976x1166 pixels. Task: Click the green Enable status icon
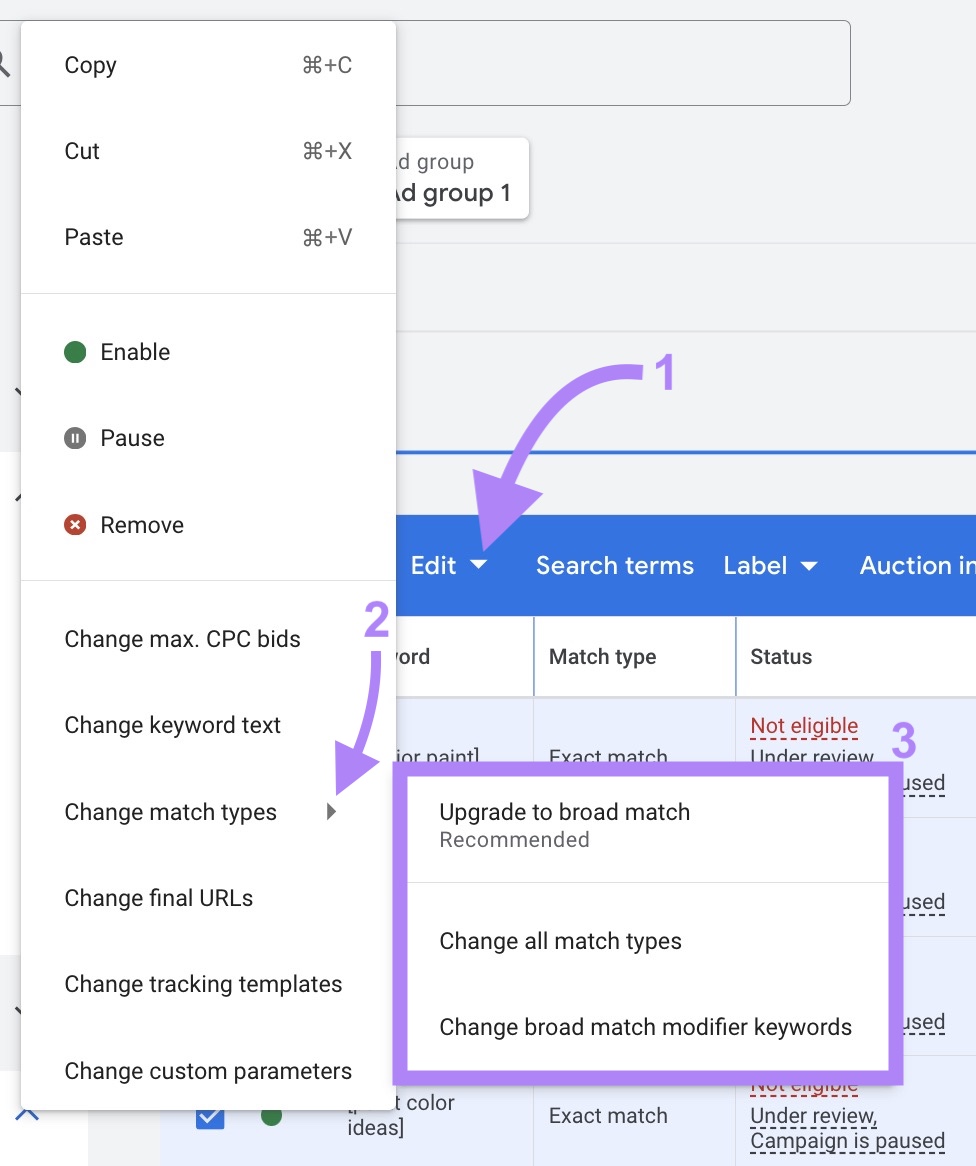point(75,351)
